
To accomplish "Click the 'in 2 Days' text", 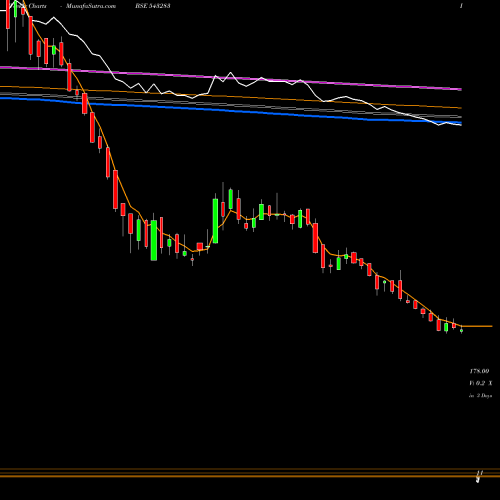I will [x=480, y=396].
